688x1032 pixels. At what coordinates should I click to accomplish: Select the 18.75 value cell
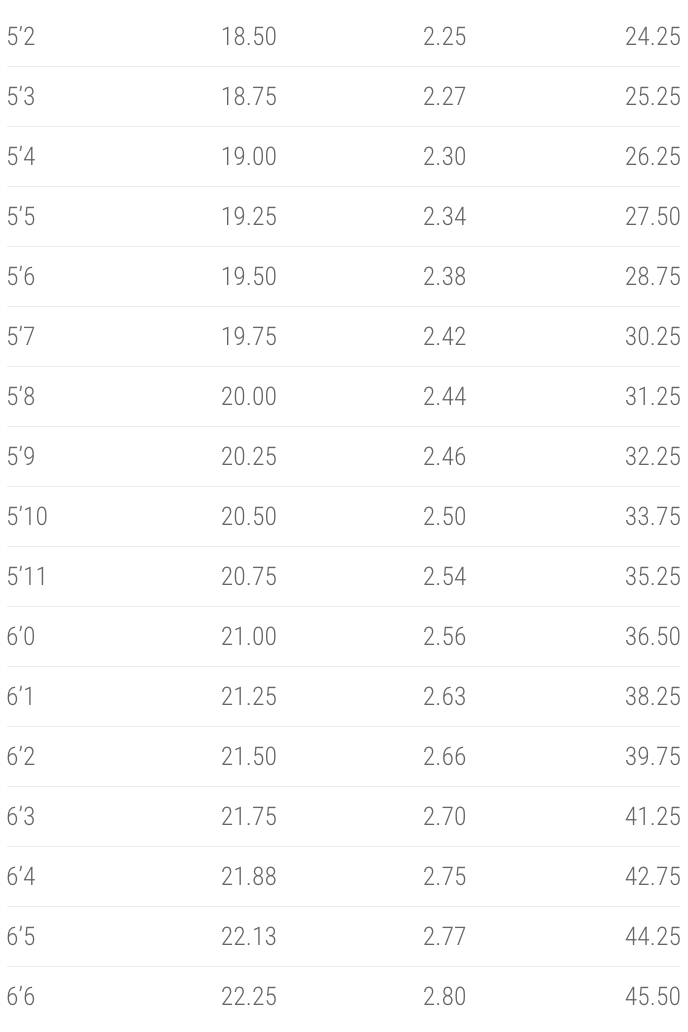248,97
